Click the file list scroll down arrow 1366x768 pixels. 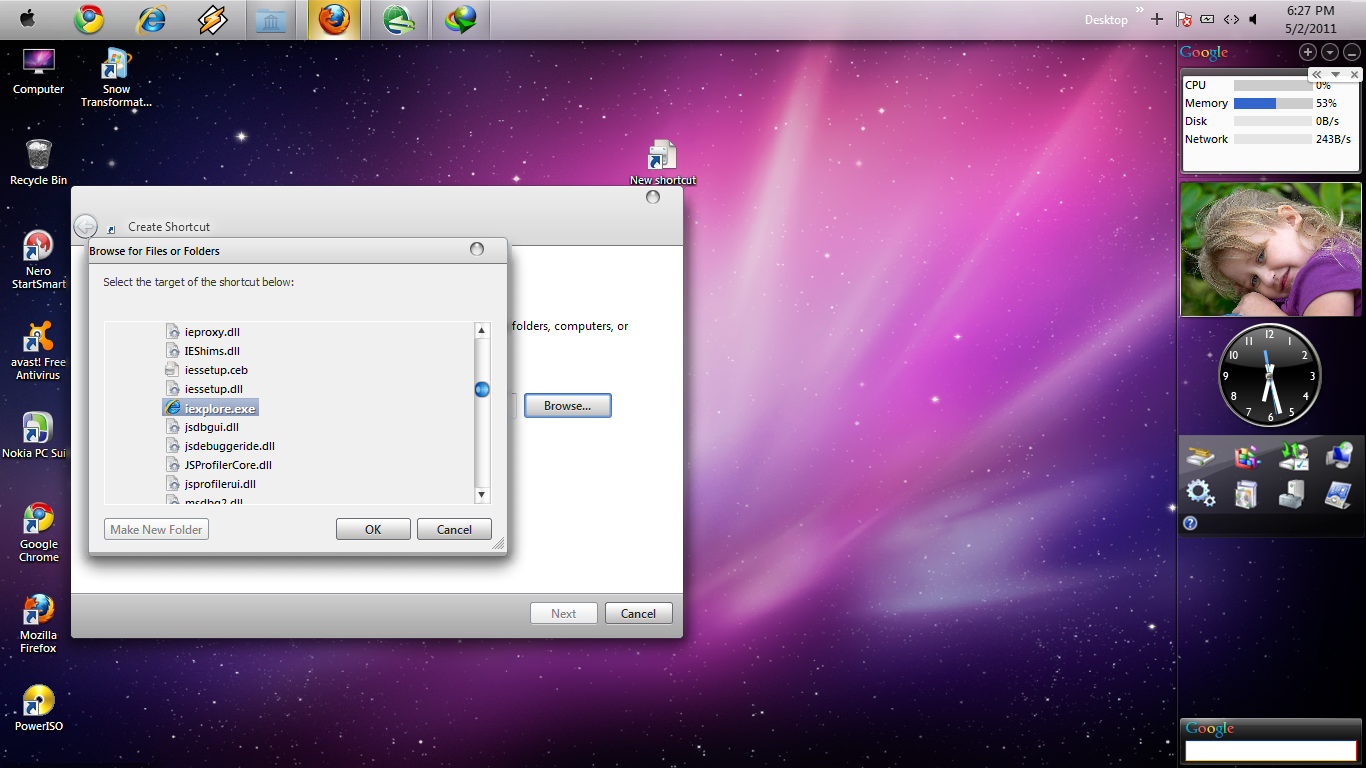[x=482, y=494]
